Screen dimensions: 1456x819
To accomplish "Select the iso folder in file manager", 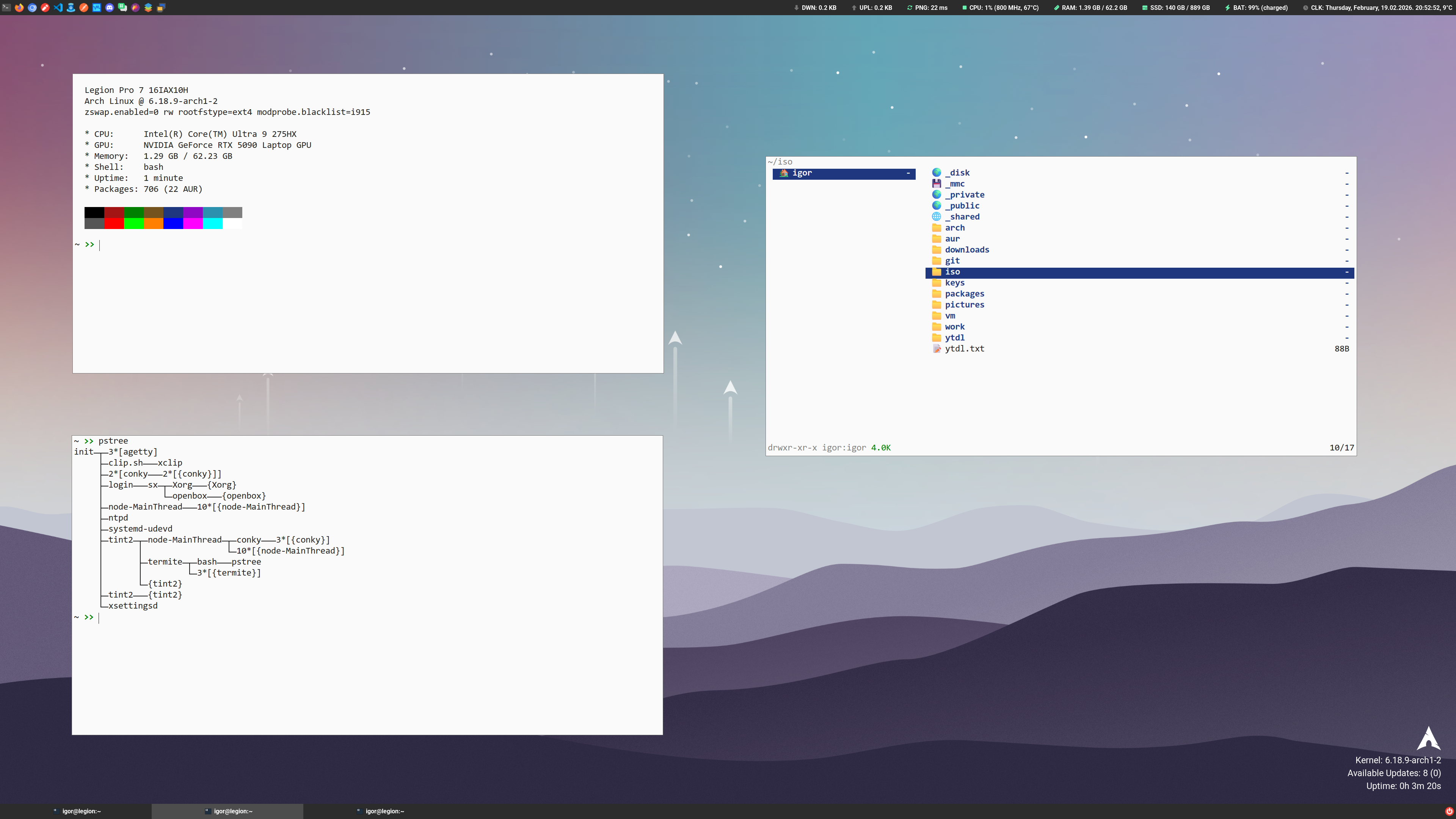I will [x=952, y=273].
